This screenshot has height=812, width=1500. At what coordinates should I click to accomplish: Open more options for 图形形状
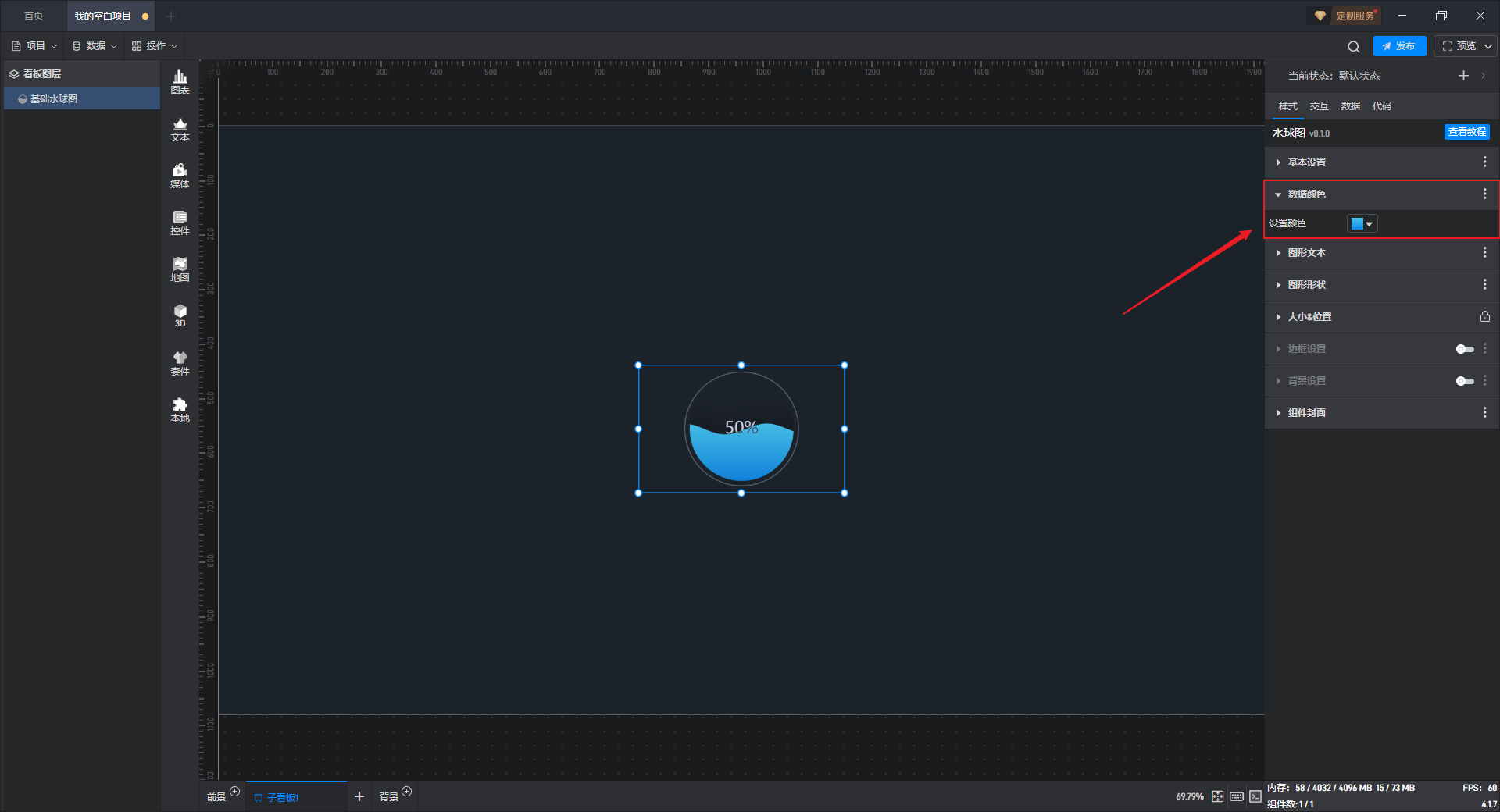tap(1484, 284)
